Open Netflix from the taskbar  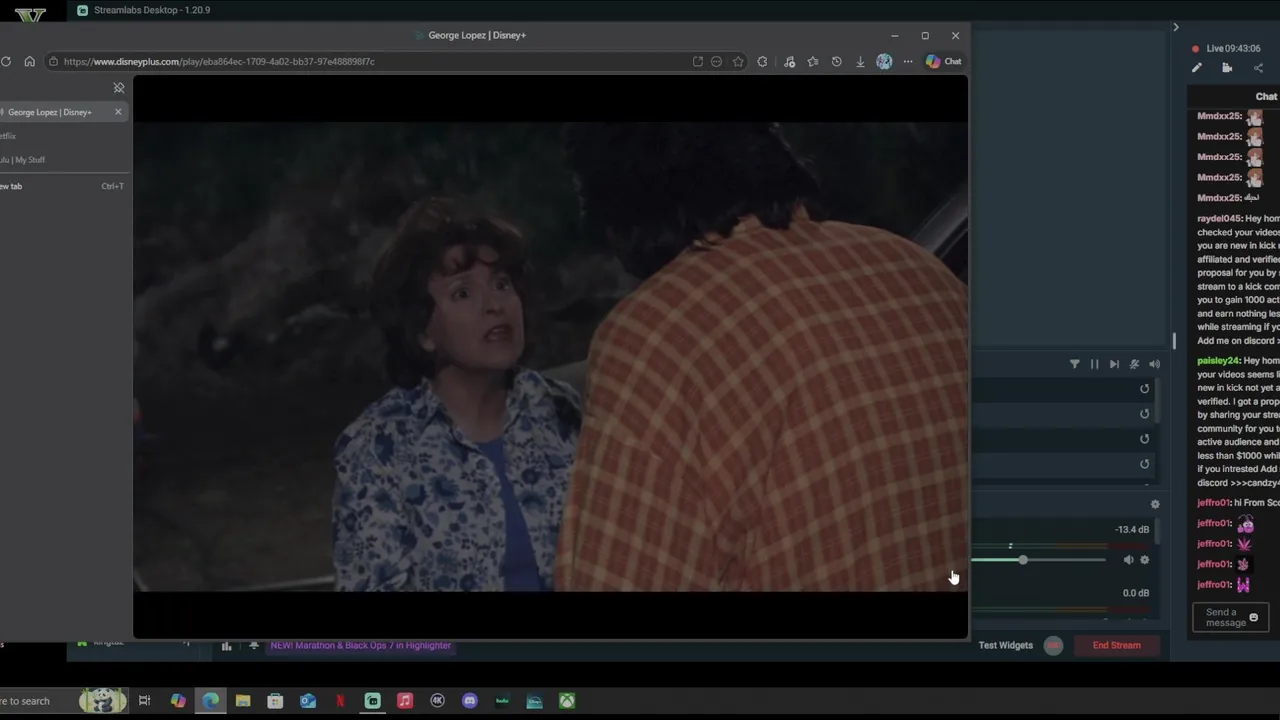click(x=340, y=701)
